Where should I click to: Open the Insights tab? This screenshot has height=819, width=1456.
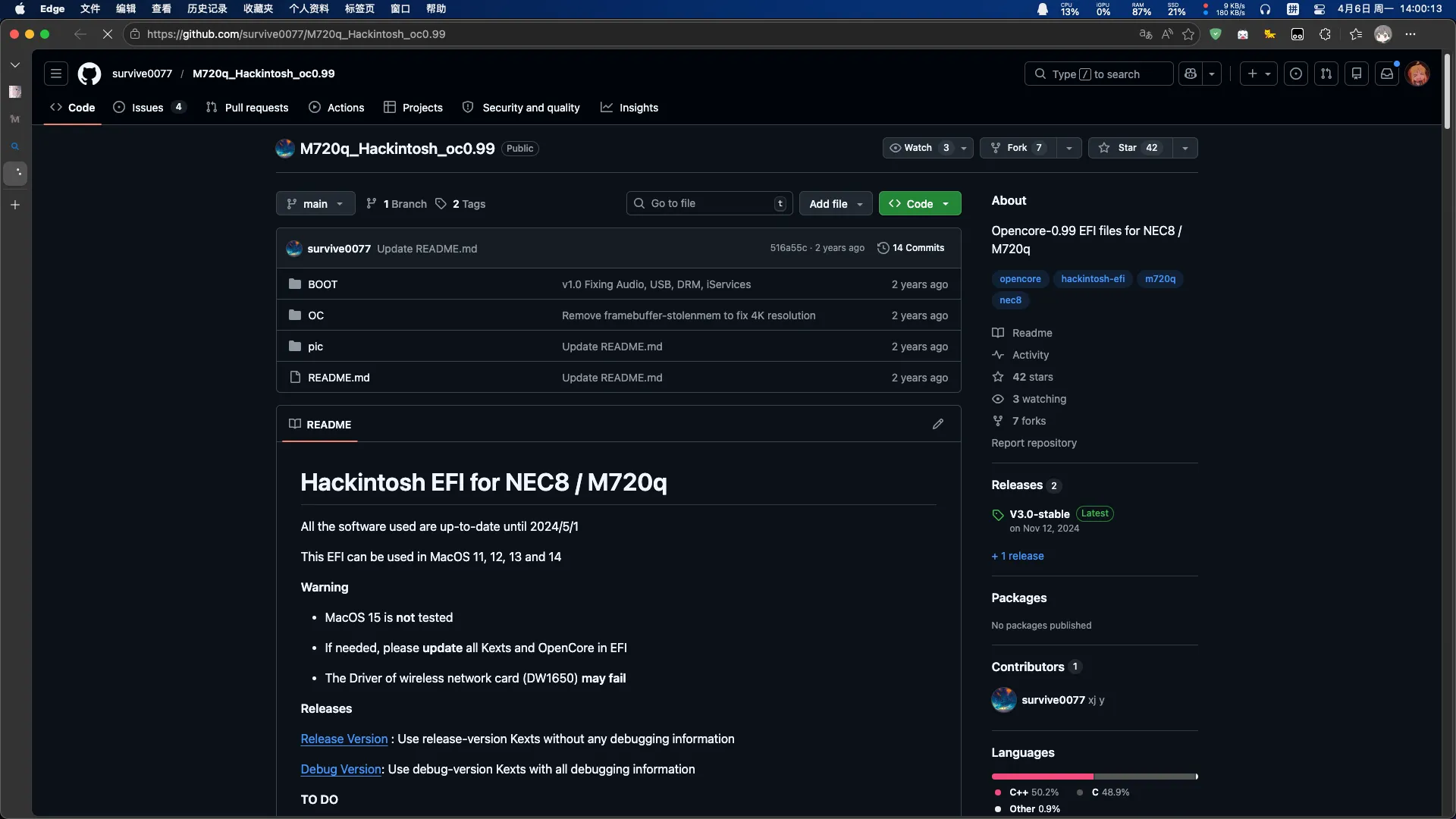(x=629, y=108)
